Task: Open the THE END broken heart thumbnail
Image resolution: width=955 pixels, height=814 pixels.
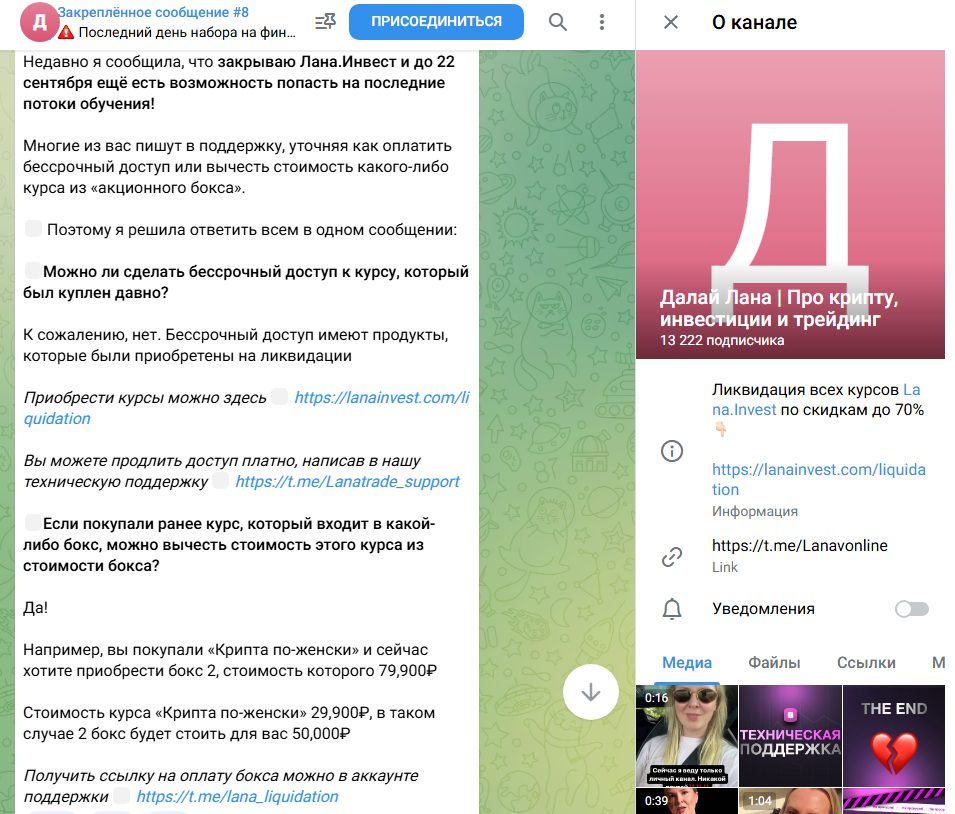Action: click(x=894, y=735)
